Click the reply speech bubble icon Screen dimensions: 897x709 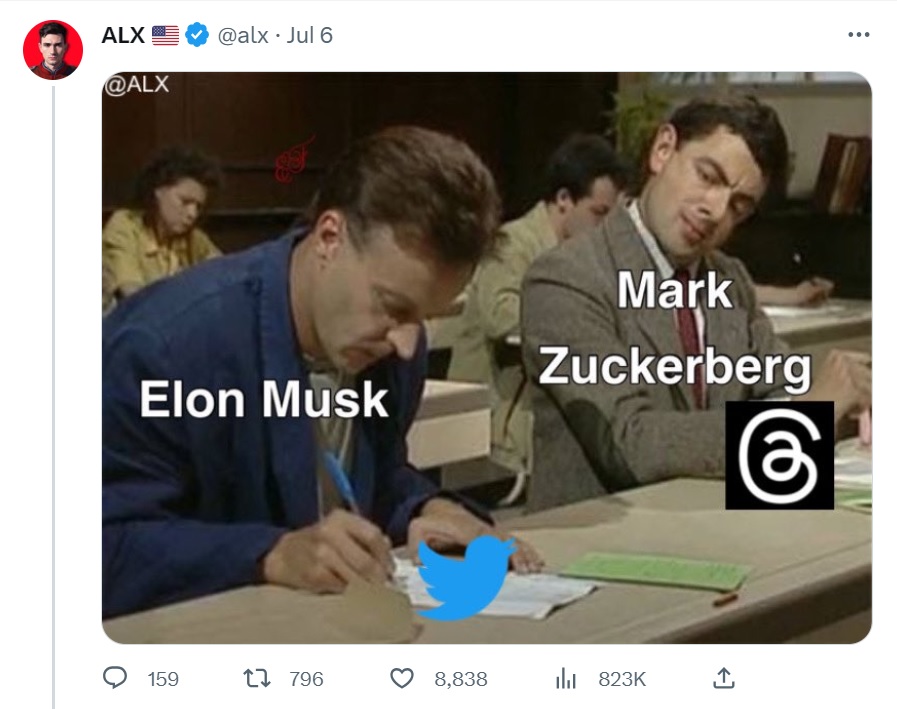[x=116, y=679]
